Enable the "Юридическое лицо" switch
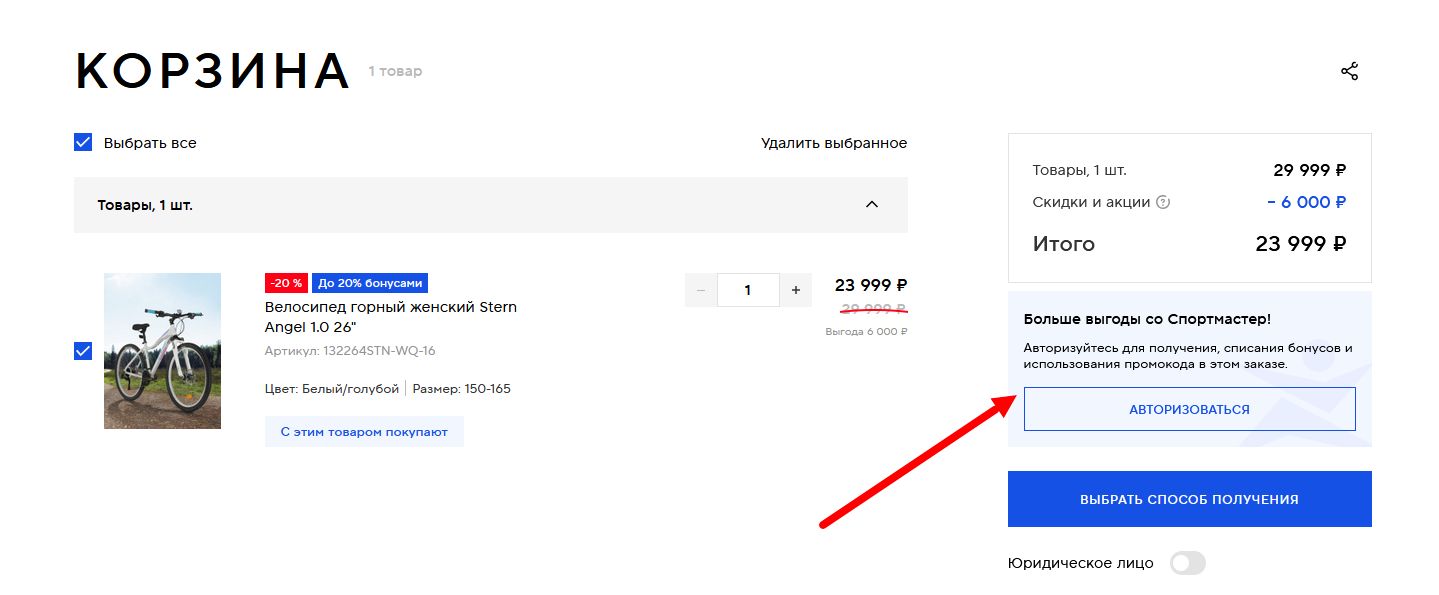This screenshot has height=595, width=1439. [1188, 563]
